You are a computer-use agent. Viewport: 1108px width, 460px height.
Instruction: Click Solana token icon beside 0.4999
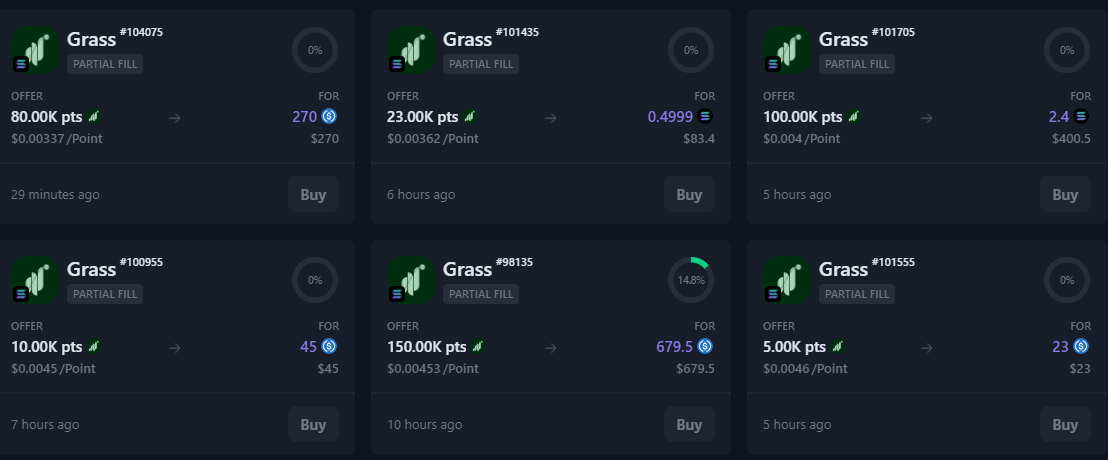[x=705, y=116]
